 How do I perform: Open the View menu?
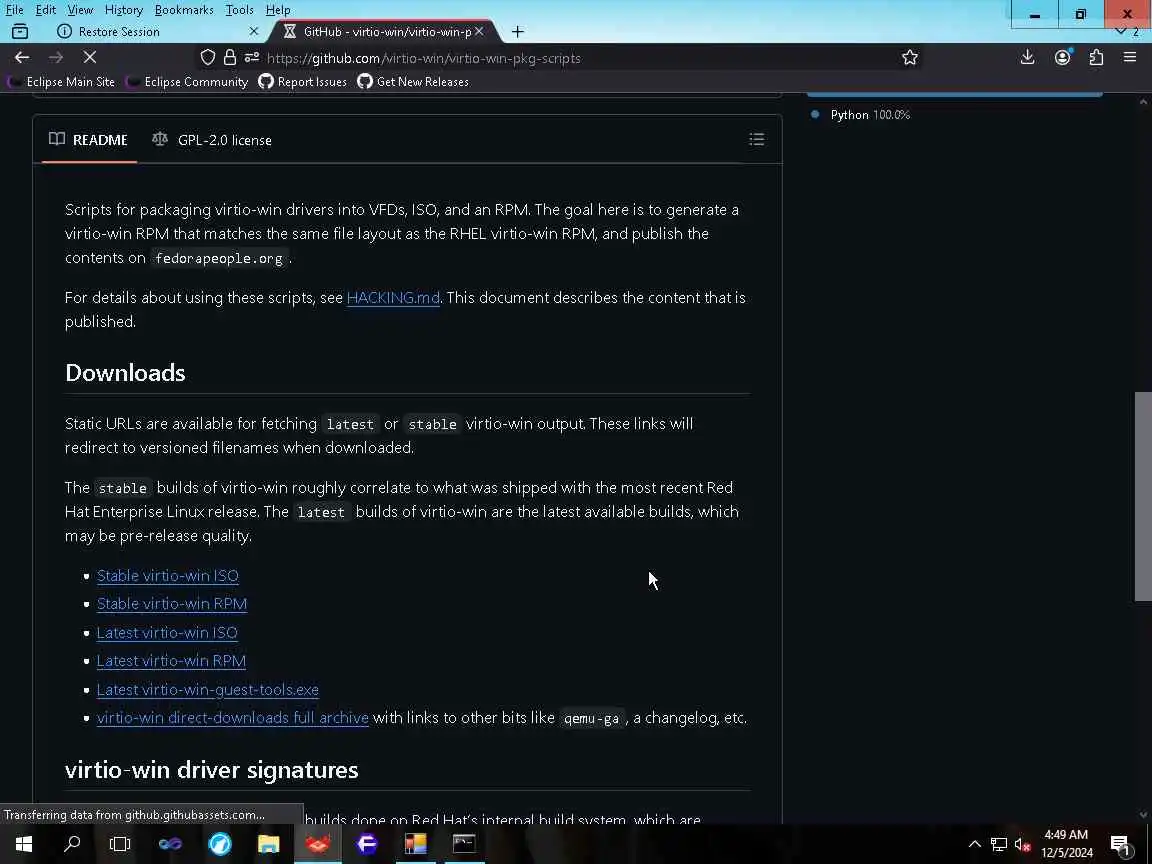[80, 10]
